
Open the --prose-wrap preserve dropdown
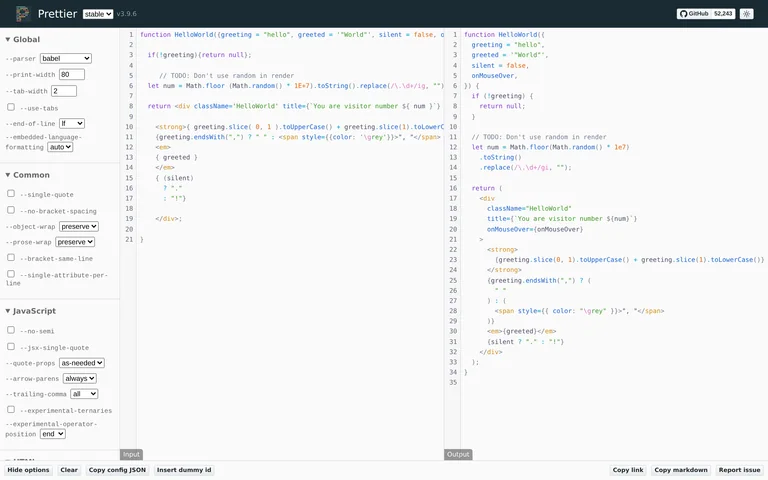pos(75,242)
